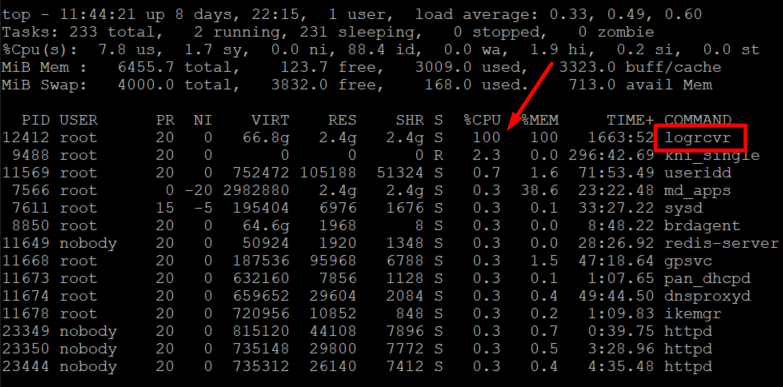The width and height of the screenshot is (783, 387).
Task: Click the COMMAND column header
Action: click(x=698, y=120)
